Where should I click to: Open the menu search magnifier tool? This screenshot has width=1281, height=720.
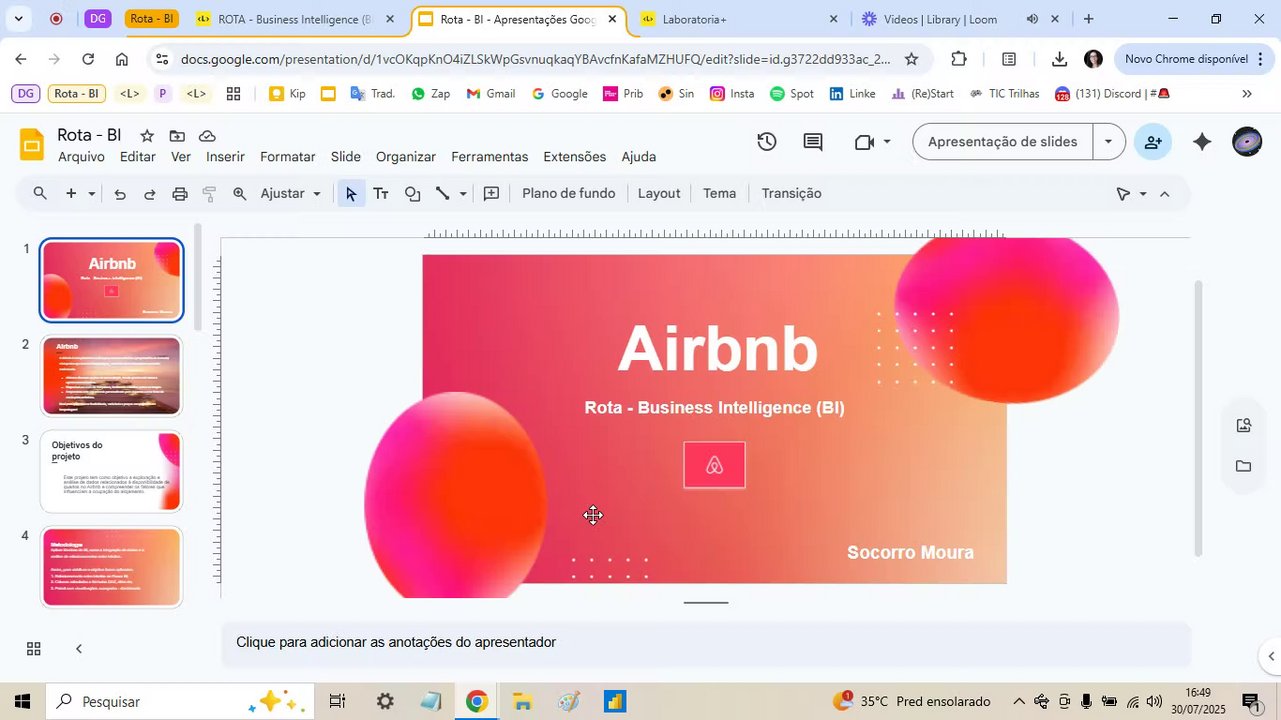(40, 194)
